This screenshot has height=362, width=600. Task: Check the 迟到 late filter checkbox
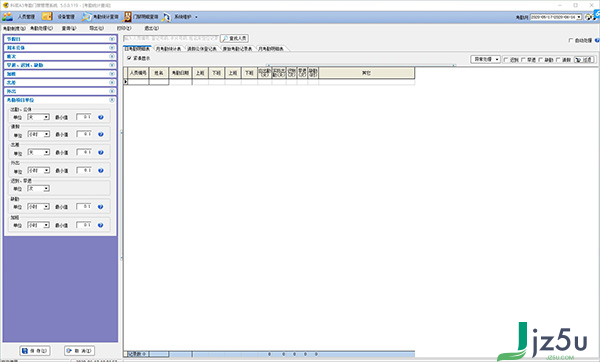(506, 60)
